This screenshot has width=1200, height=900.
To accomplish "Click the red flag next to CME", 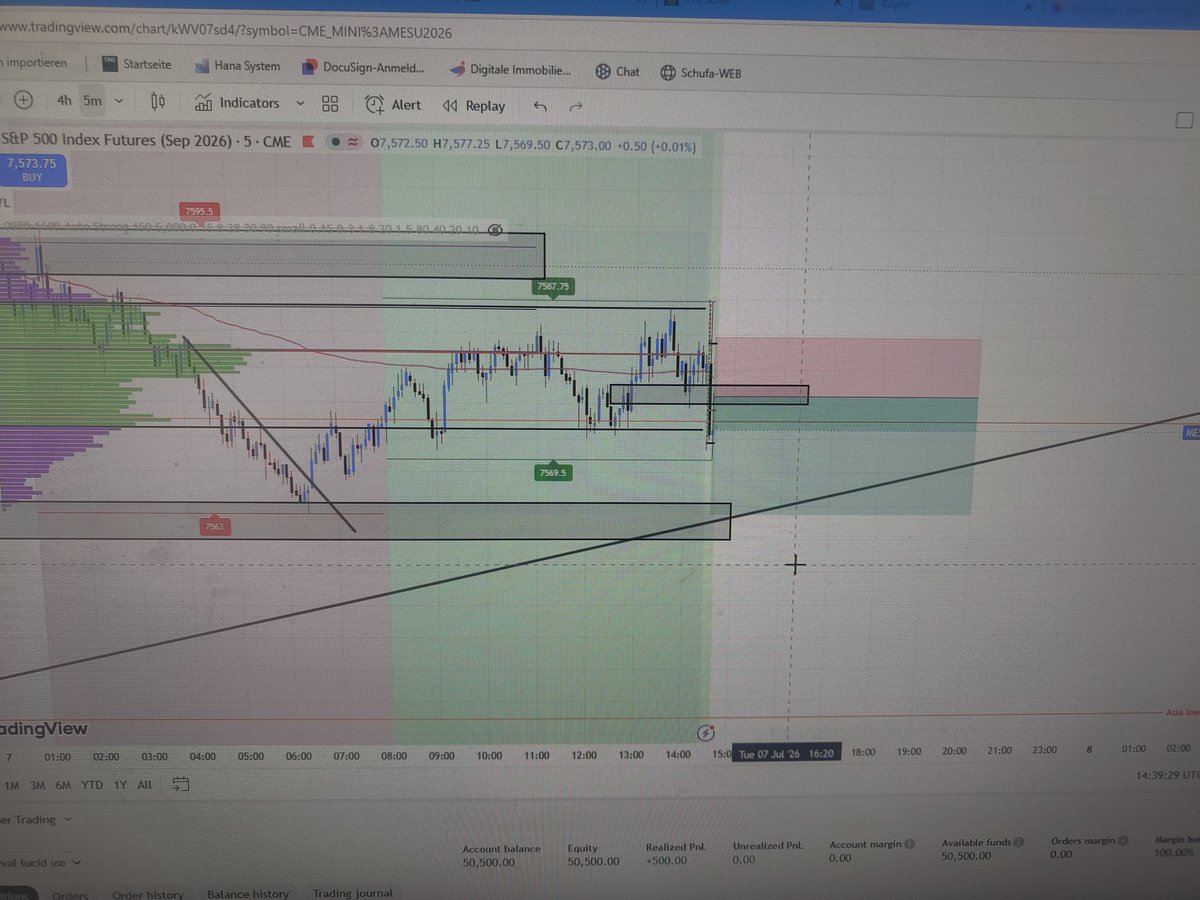I will [x=309, y=142].
